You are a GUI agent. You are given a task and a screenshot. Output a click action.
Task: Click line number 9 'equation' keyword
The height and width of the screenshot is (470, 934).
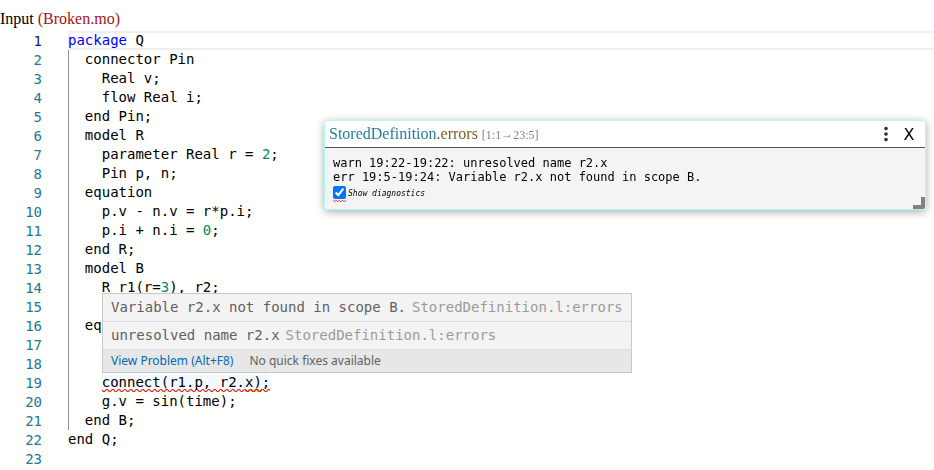click(118, 192)
